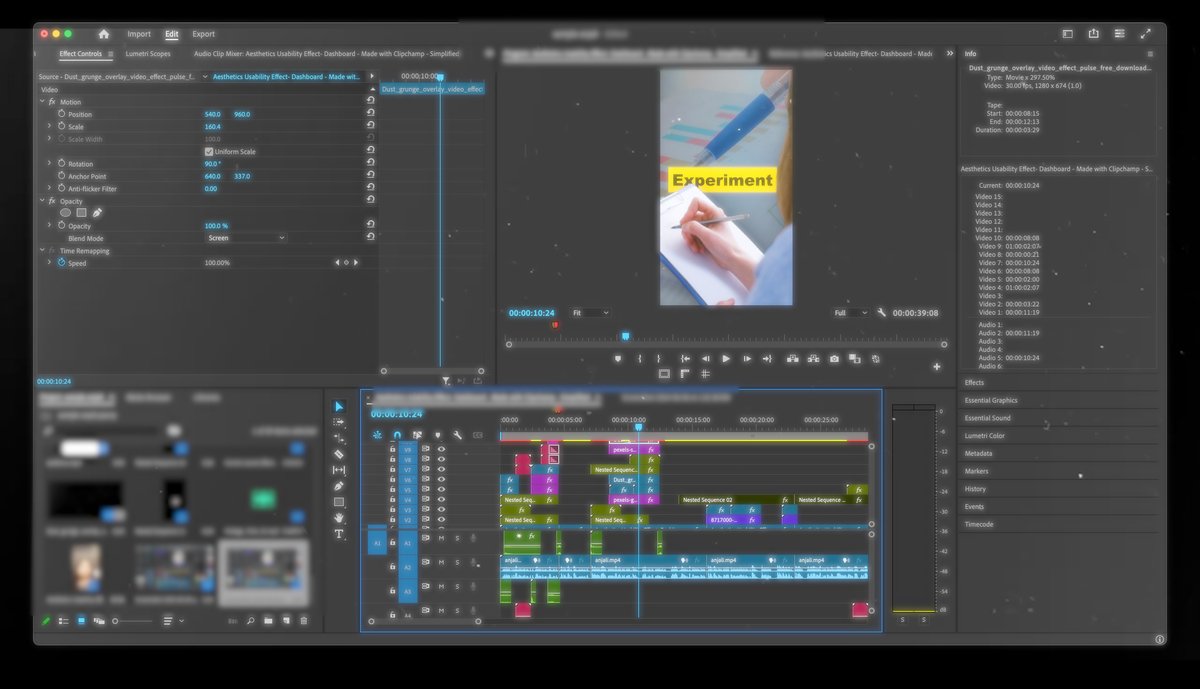Toggle Linked Selection in timeline

pos(417,435)
